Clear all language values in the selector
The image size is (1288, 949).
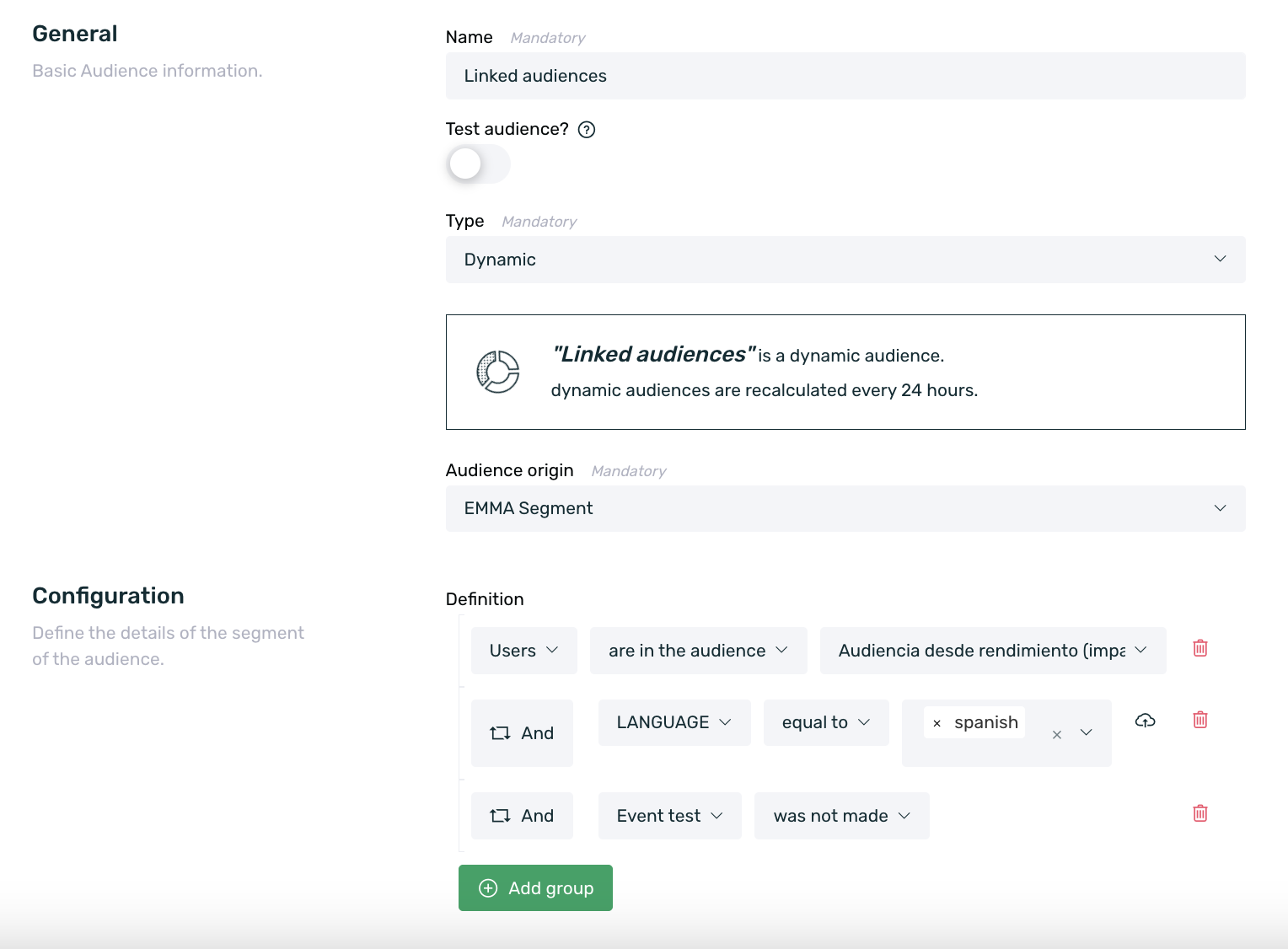click(x=1056, y=735)
